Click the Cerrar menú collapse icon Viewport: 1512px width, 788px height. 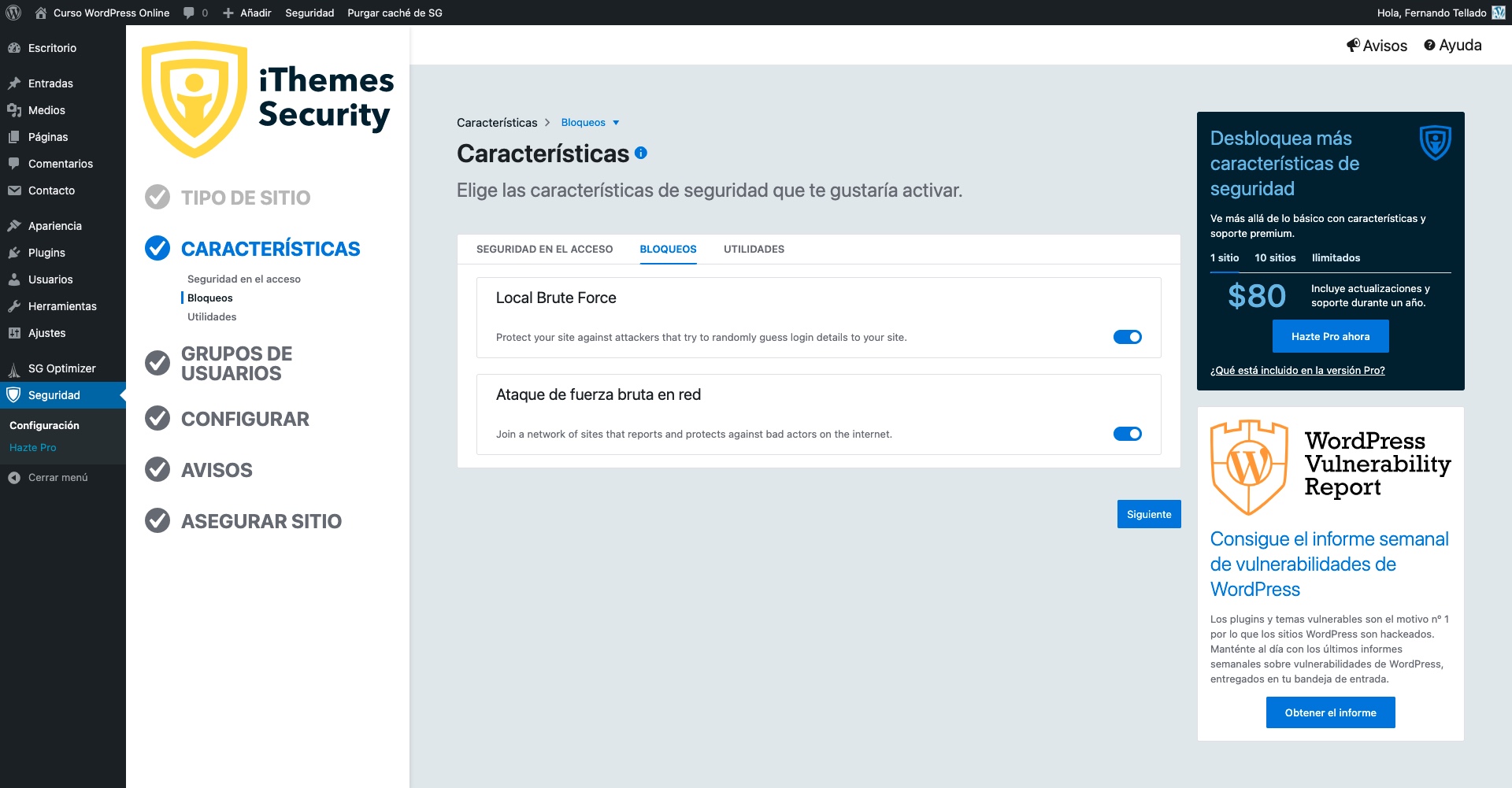tap(14, 477)
